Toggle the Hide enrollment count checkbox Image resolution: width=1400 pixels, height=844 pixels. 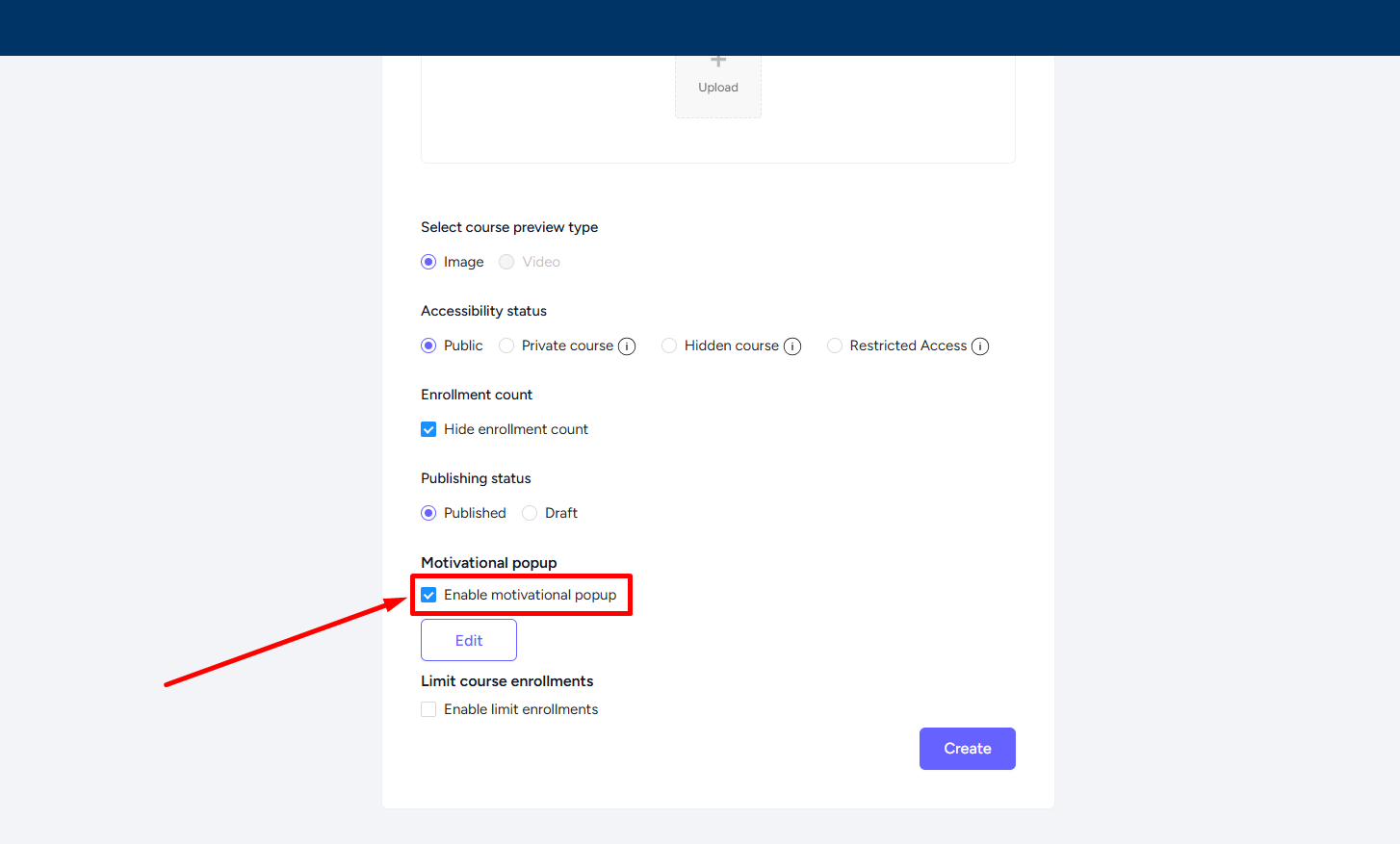pos(428,429)
